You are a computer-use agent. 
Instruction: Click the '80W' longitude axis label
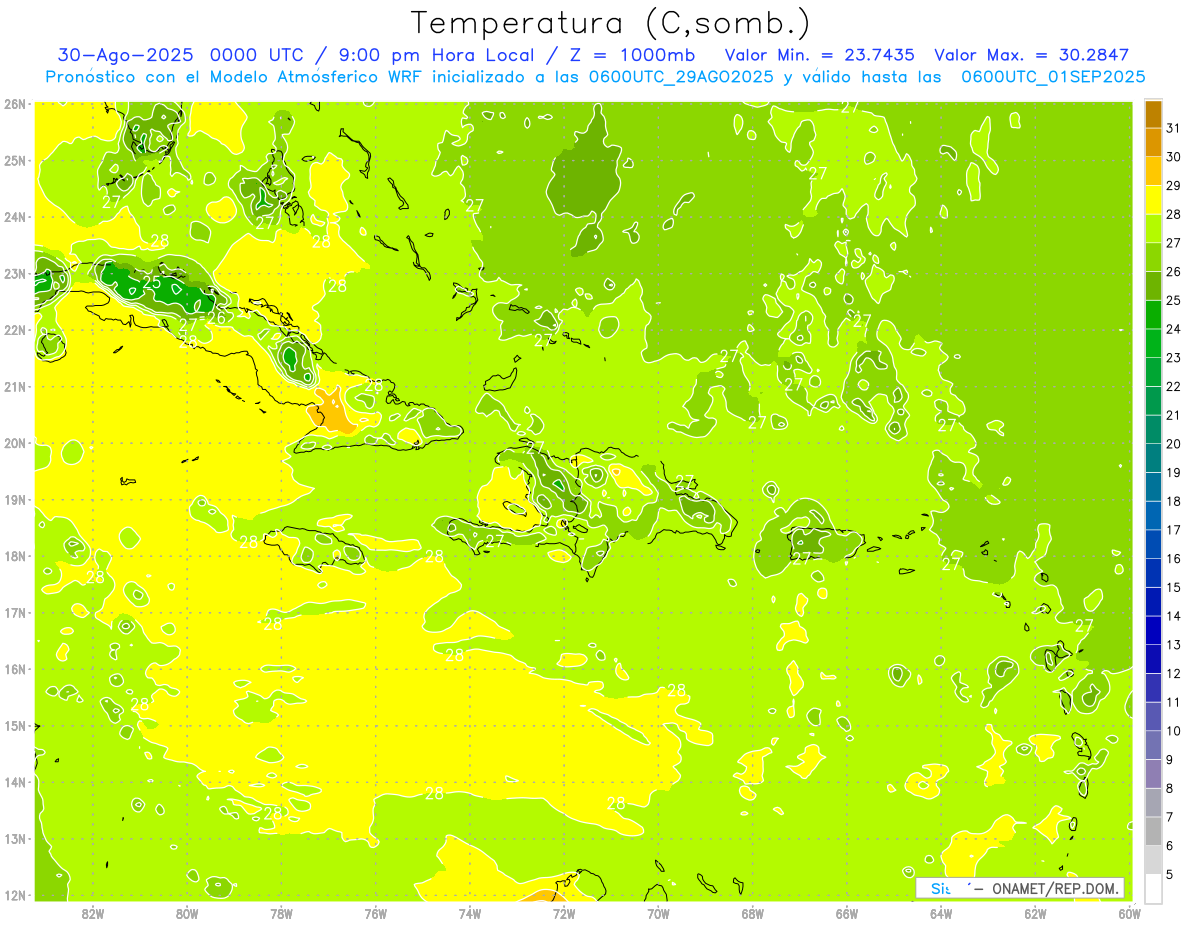tap(187, 912)
